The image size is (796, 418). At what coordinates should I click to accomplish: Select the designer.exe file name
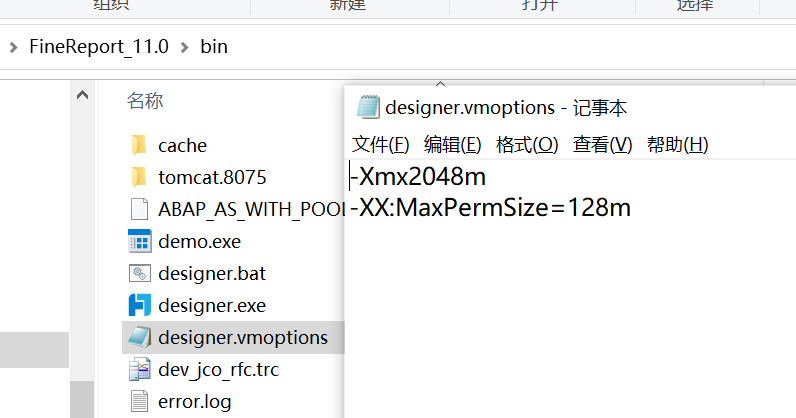(212, 305)
